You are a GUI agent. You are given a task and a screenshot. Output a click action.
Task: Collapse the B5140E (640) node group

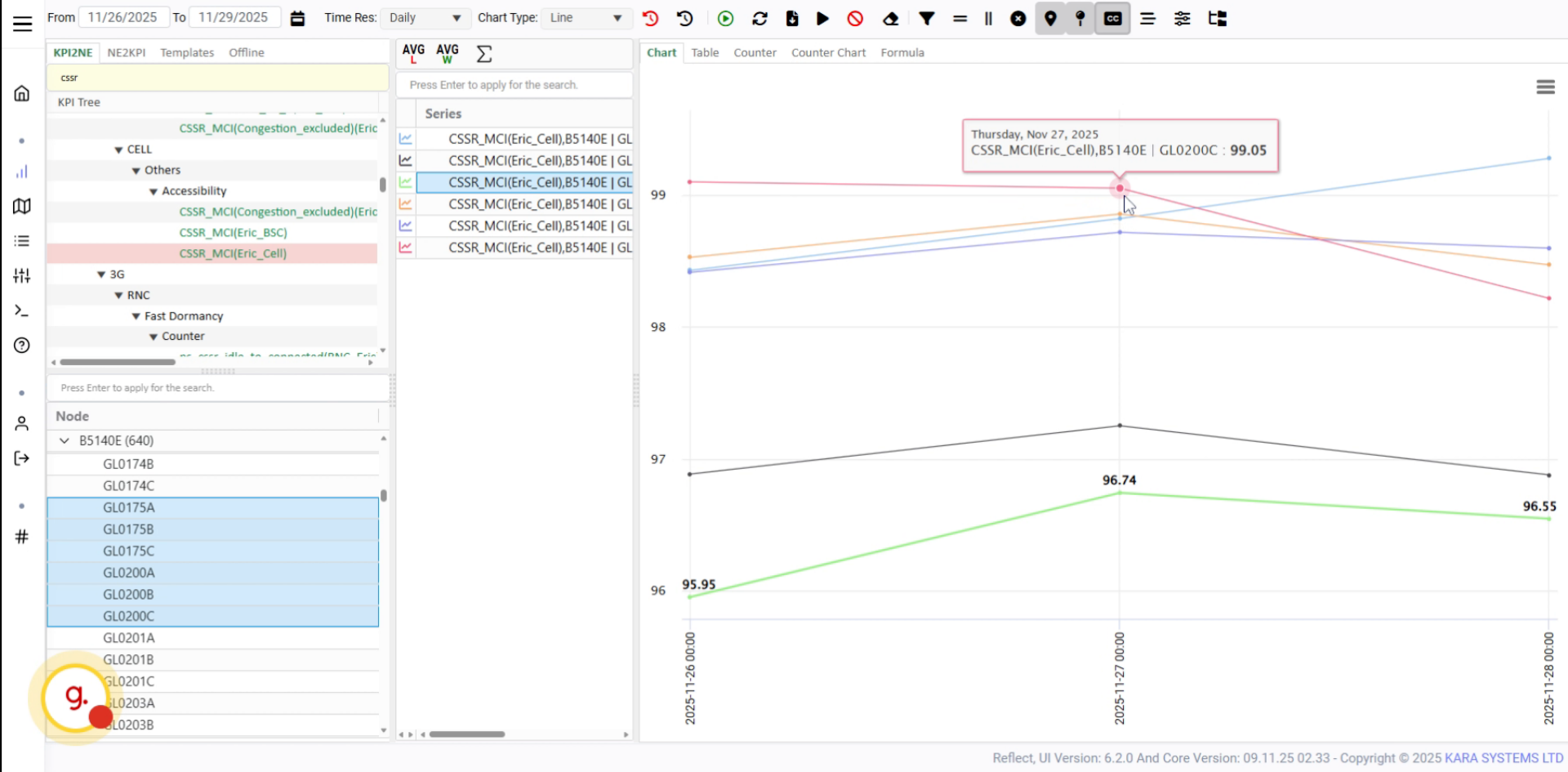pyautogui.click(x=65, y=440)
